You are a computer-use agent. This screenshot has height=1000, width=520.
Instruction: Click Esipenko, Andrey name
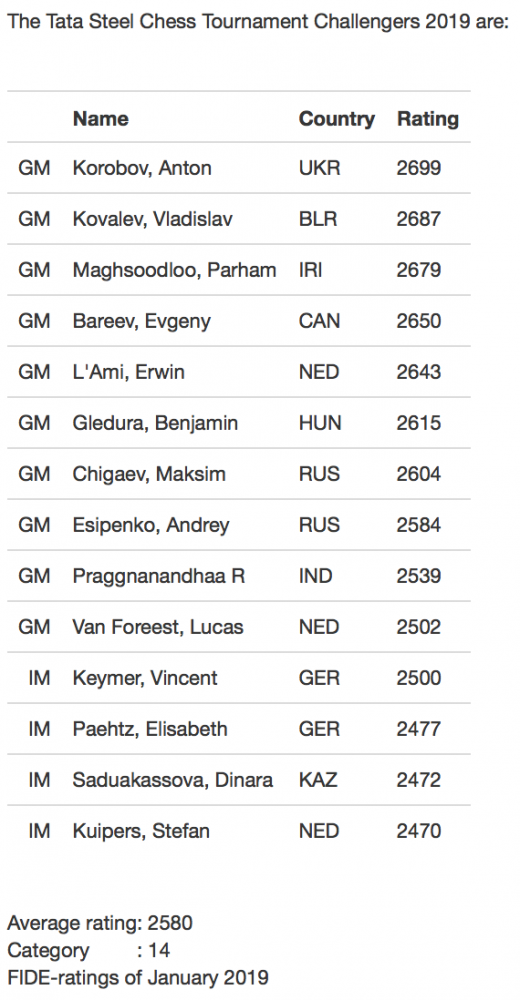151,525
